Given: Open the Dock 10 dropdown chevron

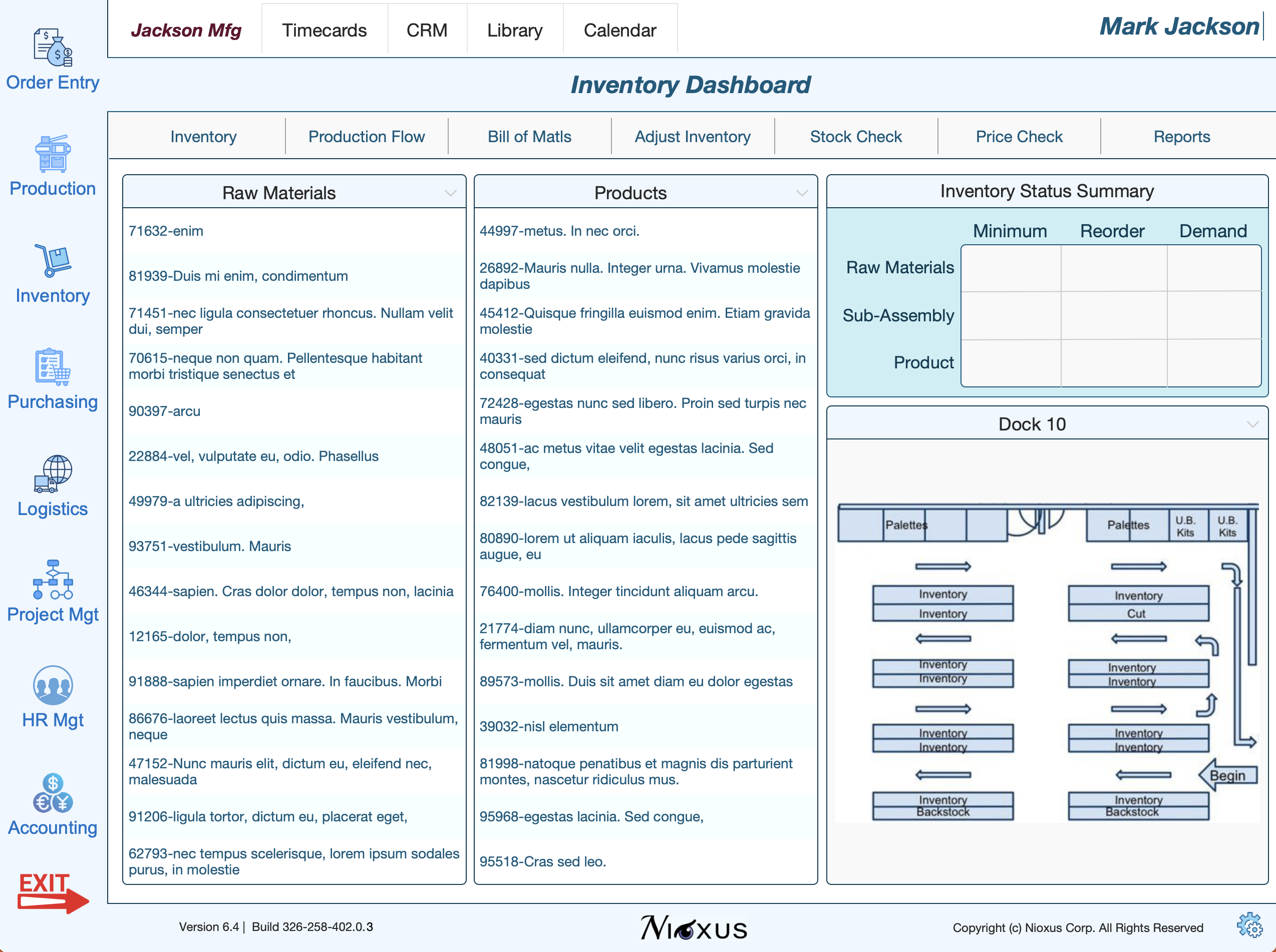Looking at the screenshot, I should click(x=1252, y=424).
